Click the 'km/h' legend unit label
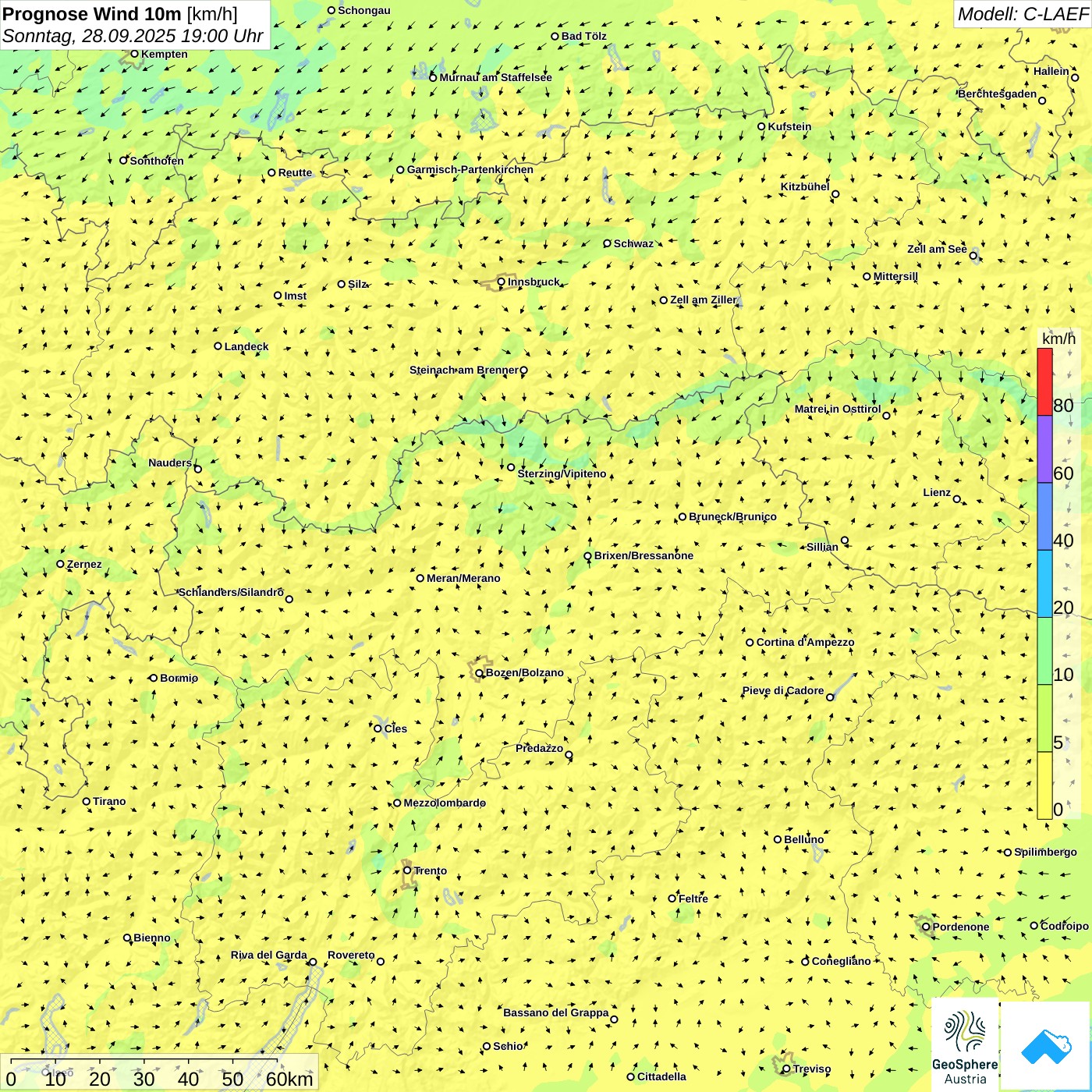The width and height of the screenshot is (1092, 1092). [x=1058, y=339]
